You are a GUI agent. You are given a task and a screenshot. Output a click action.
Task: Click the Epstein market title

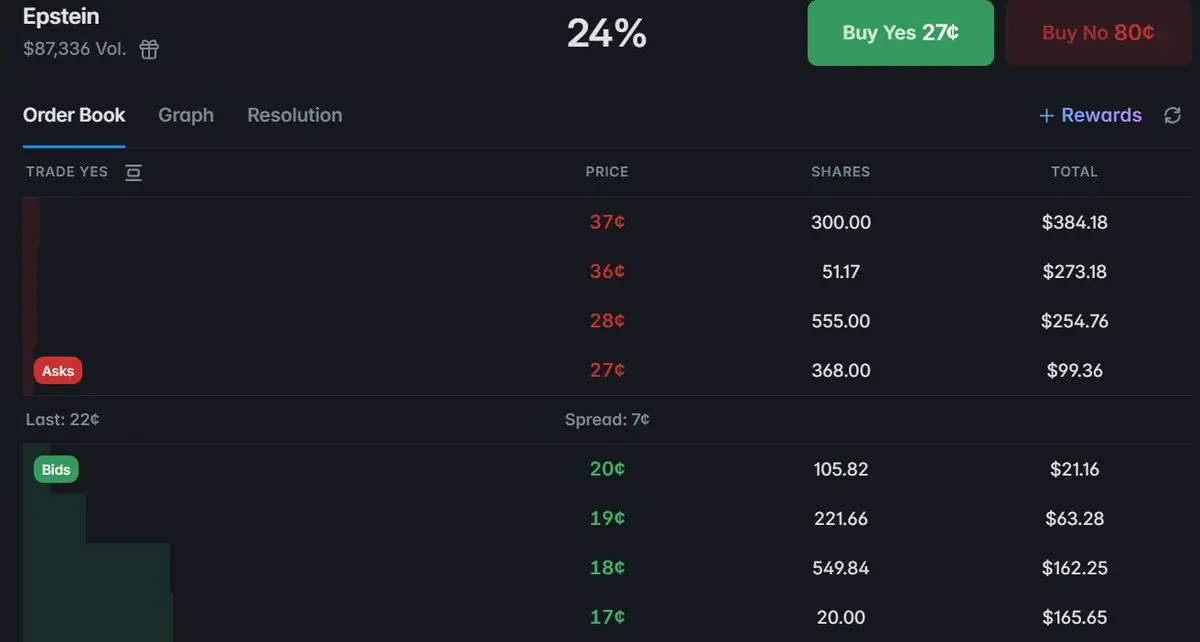[61, 17]
